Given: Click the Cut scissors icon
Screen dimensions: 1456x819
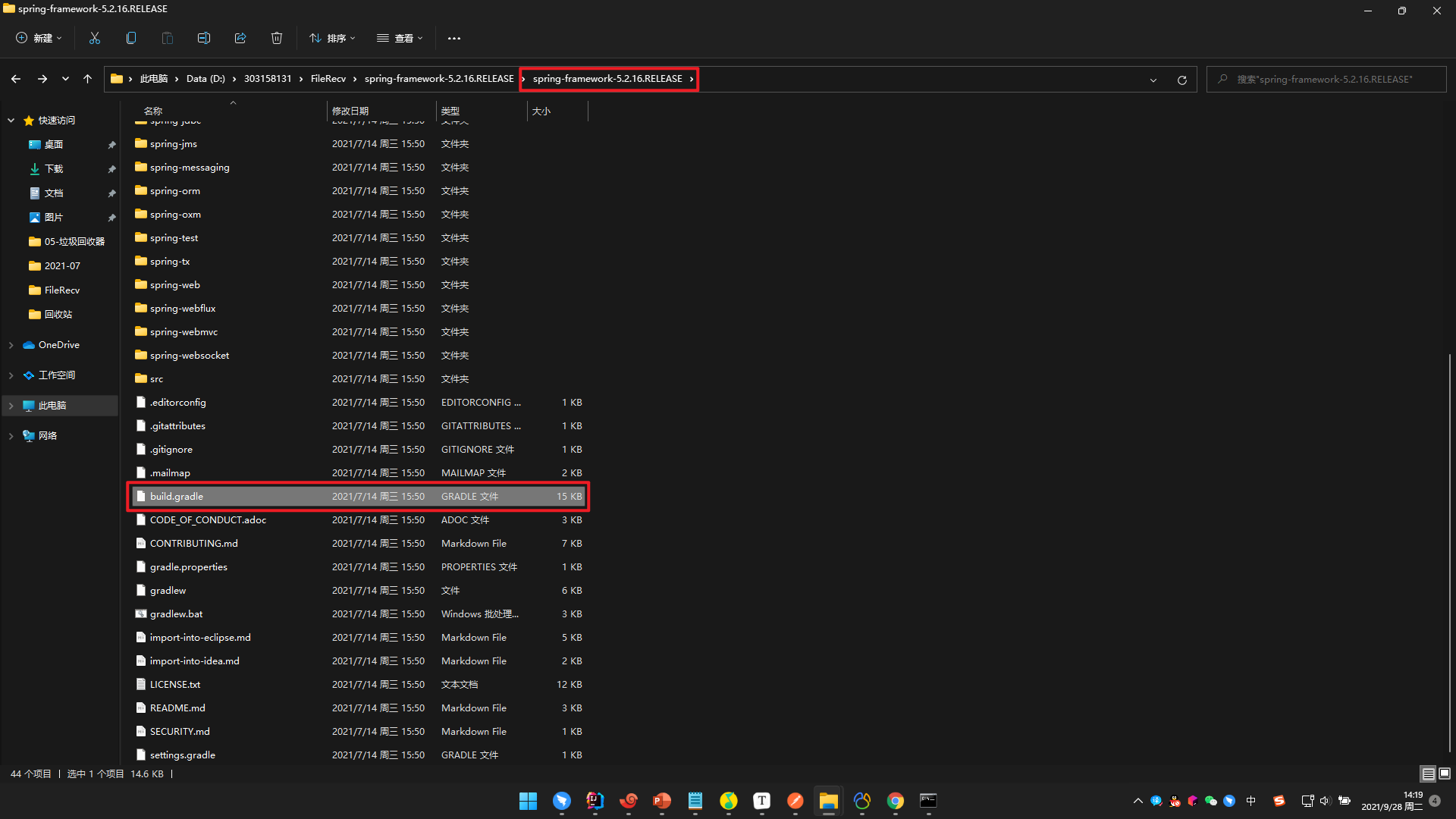Looking at the screenshot, I should pos(95,38).
